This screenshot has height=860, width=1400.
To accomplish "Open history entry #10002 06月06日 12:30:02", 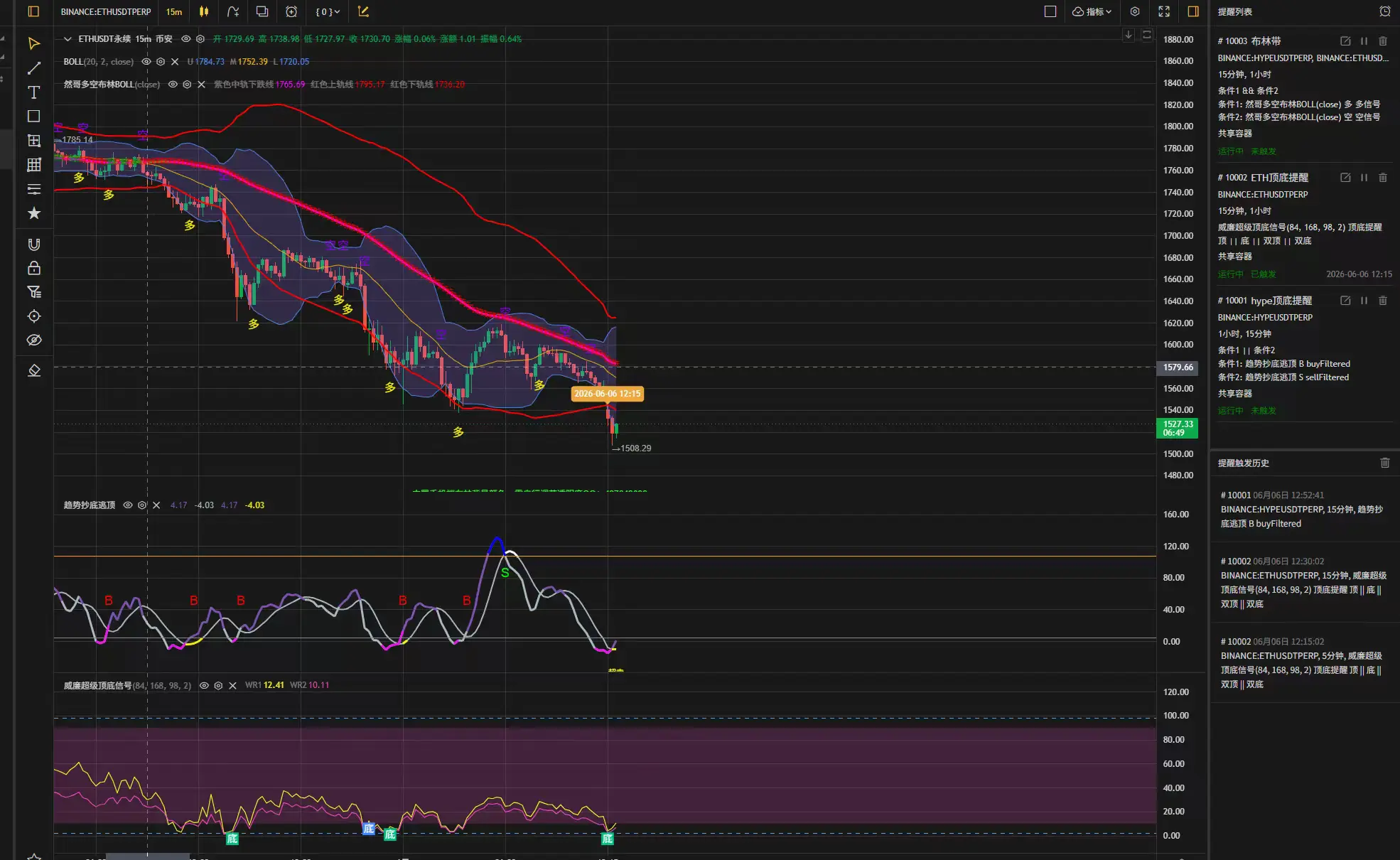I will [x=1304, y=583].
